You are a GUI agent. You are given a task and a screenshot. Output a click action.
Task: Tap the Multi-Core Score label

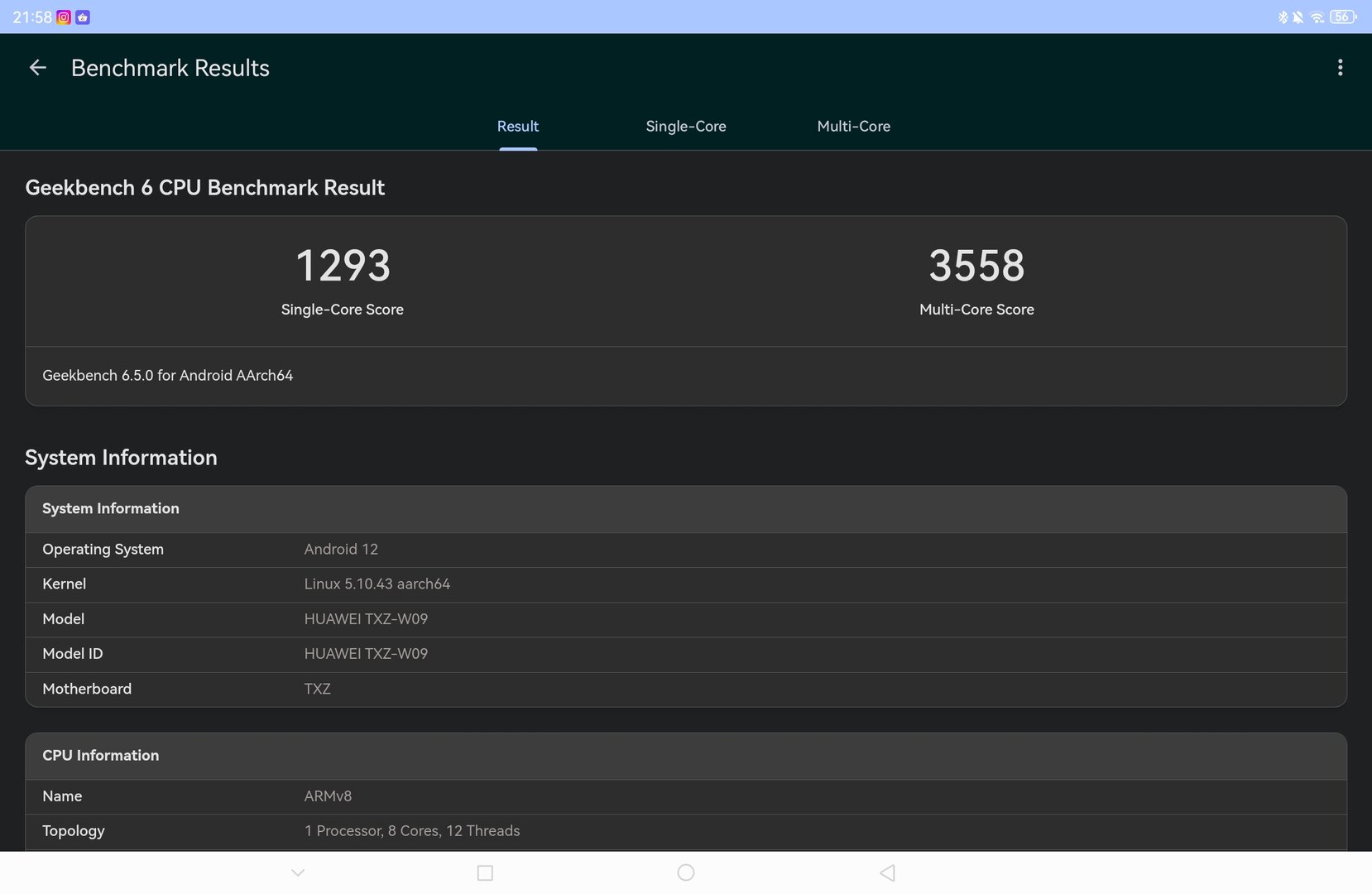(976, 310)
